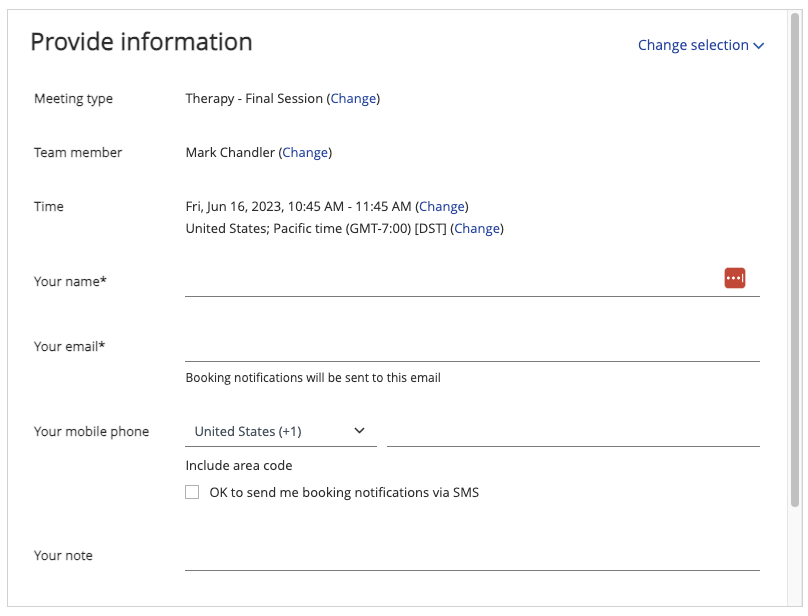This screenshot has width=808, height=616.
Task: Click the Your email* field label
Action: coord(70,346)
